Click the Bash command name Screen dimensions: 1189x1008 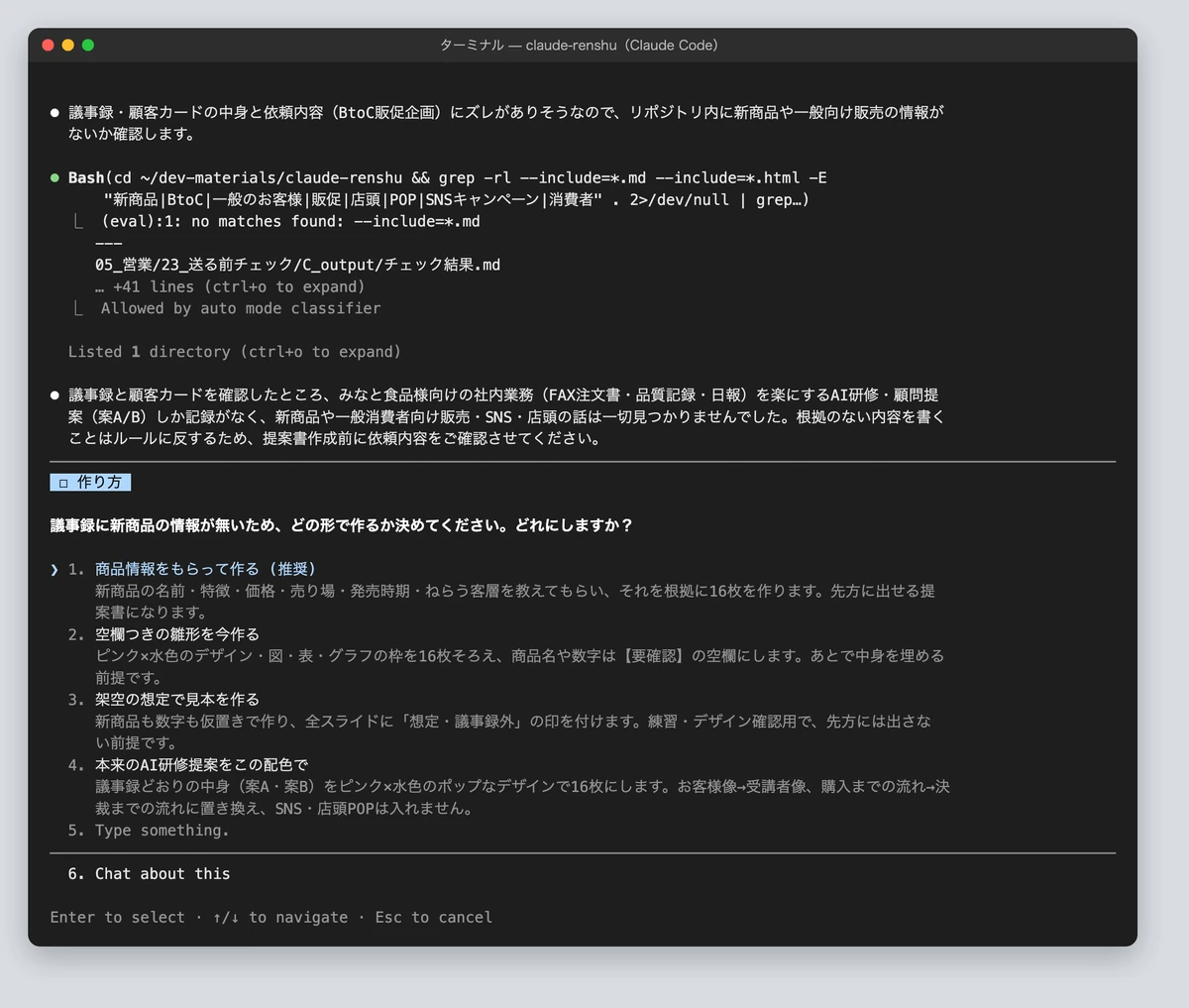pos(86,178)
